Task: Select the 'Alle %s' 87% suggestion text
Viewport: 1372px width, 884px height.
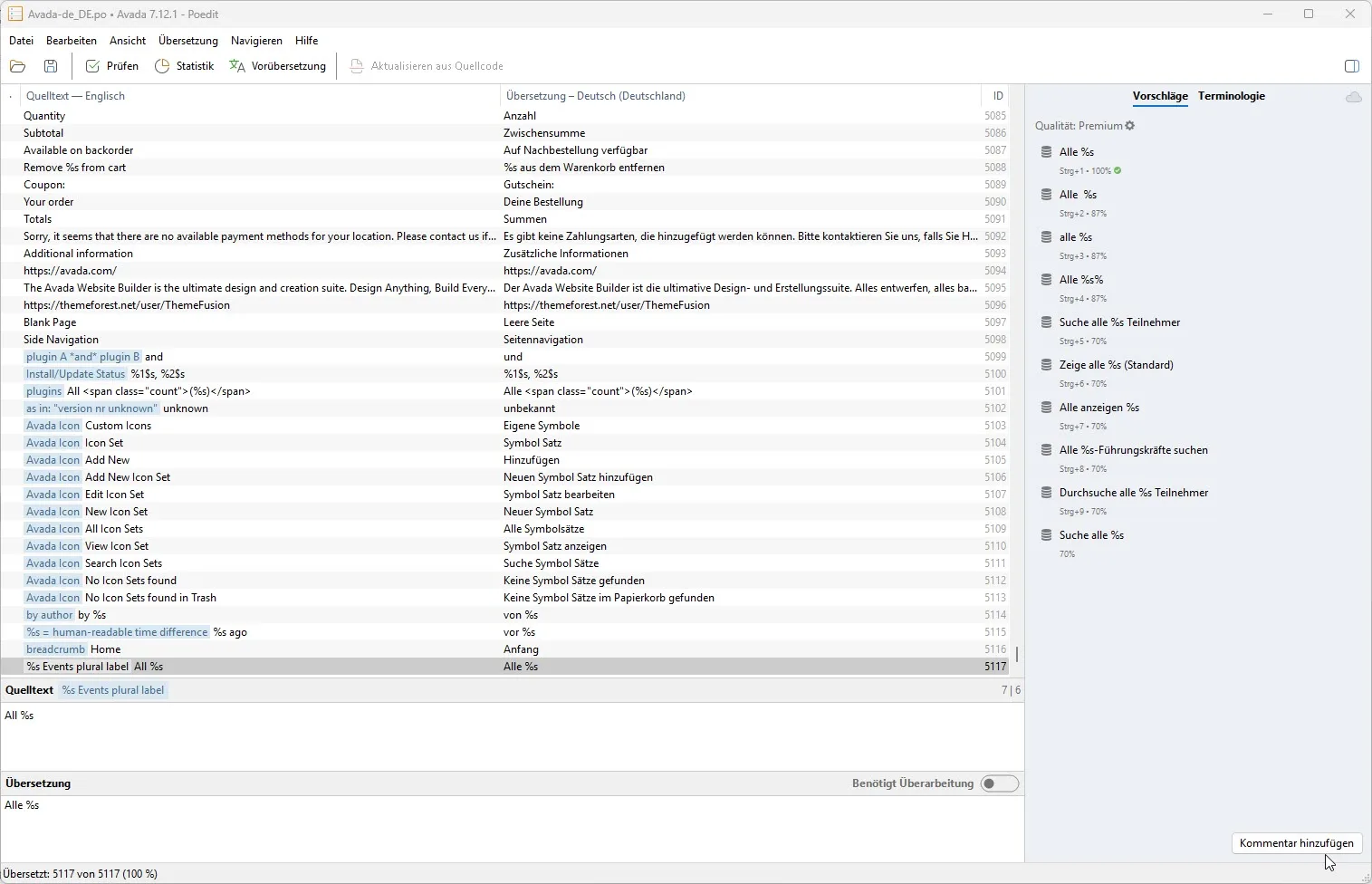Action: coord(1078,195)
